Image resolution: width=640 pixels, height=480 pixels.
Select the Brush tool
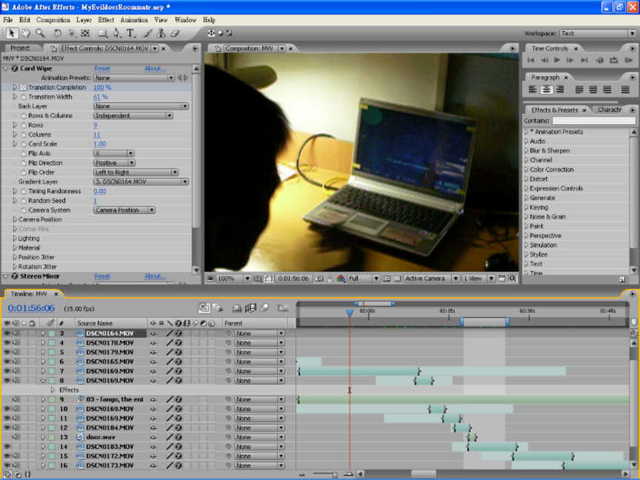tap(148, 33)
